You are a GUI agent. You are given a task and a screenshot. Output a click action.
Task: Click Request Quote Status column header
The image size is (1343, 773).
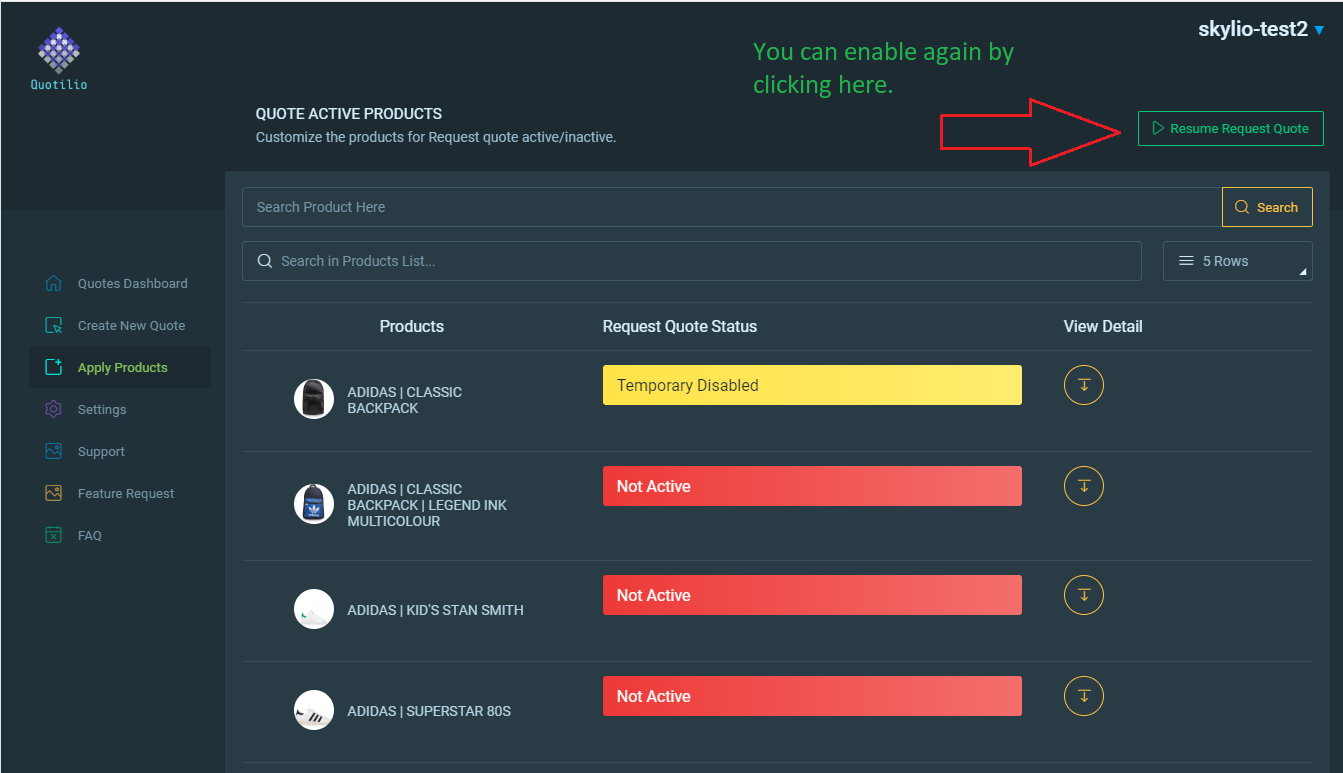pyautogui.click(x=680, y=326)
